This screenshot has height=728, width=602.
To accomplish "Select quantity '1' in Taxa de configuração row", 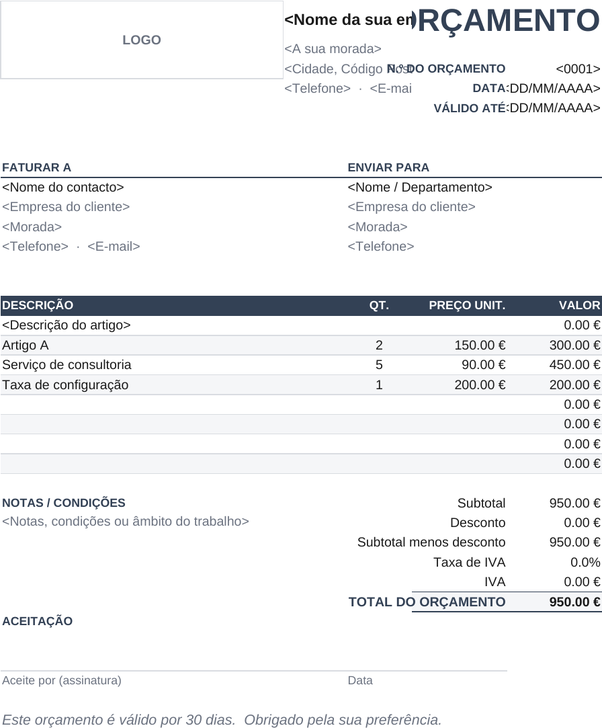I will tap(379, 384).
